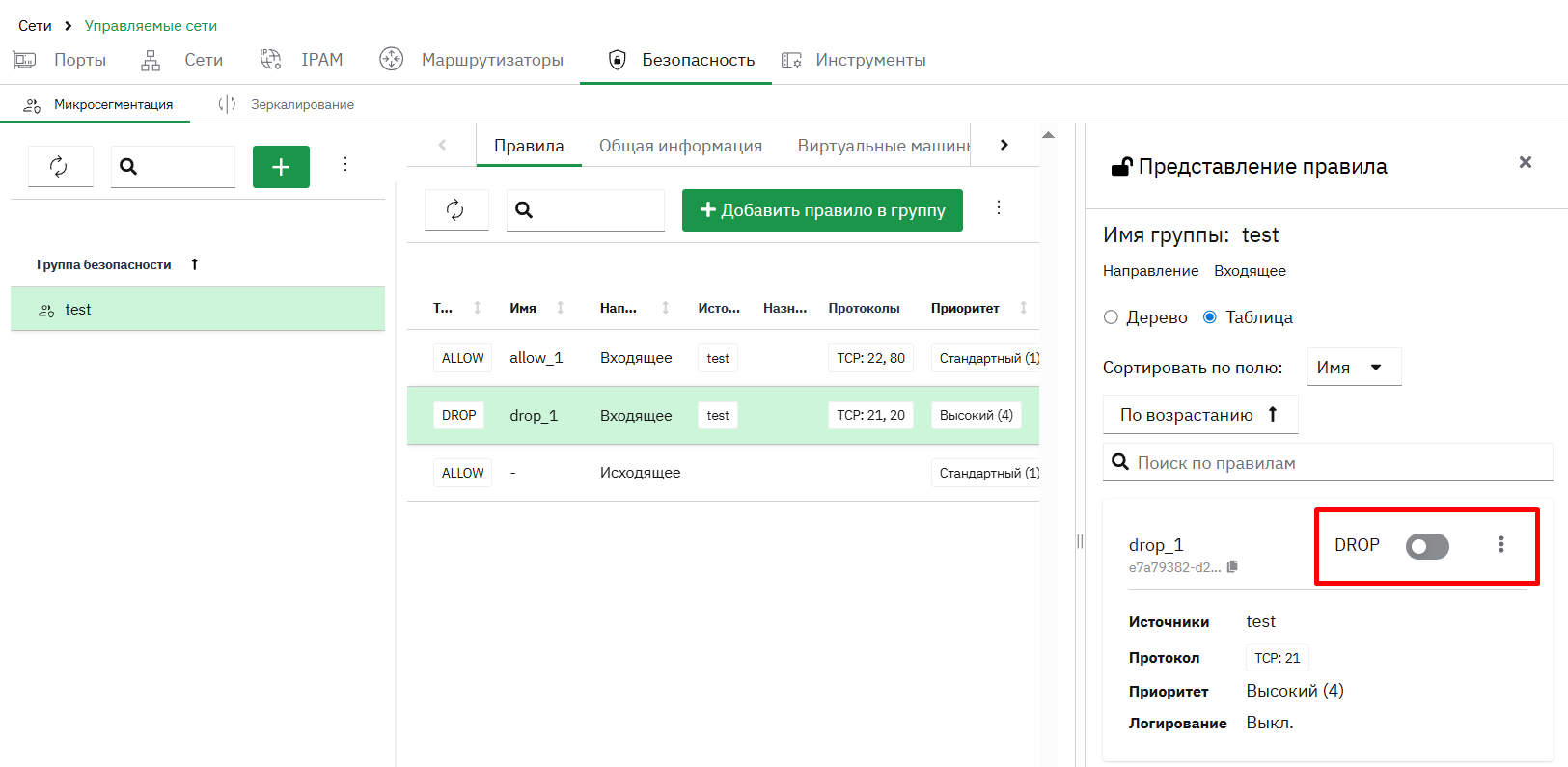Open security groups more options menu
This screenshot has width=1568, height=767.
click(344, 164)
